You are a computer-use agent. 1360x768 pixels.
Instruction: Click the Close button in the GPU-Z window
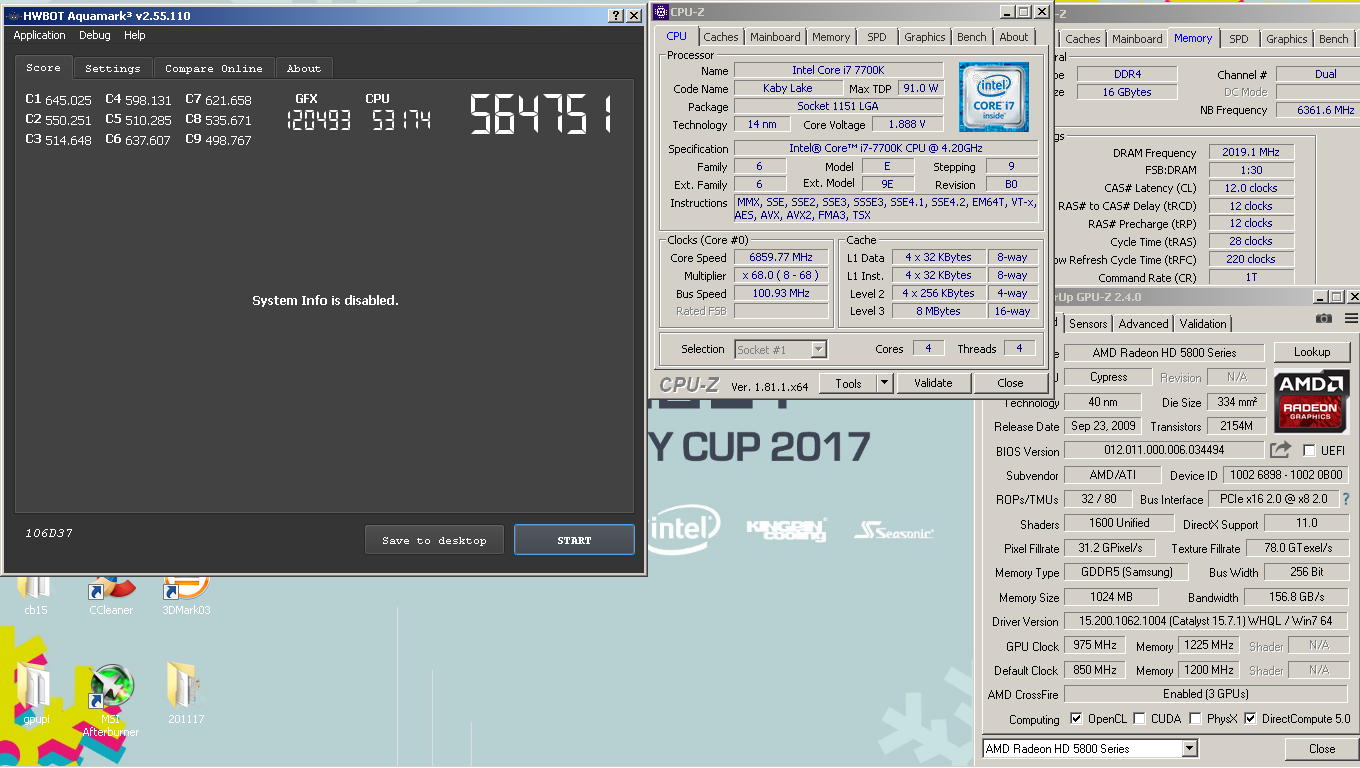pos(1321,748)
